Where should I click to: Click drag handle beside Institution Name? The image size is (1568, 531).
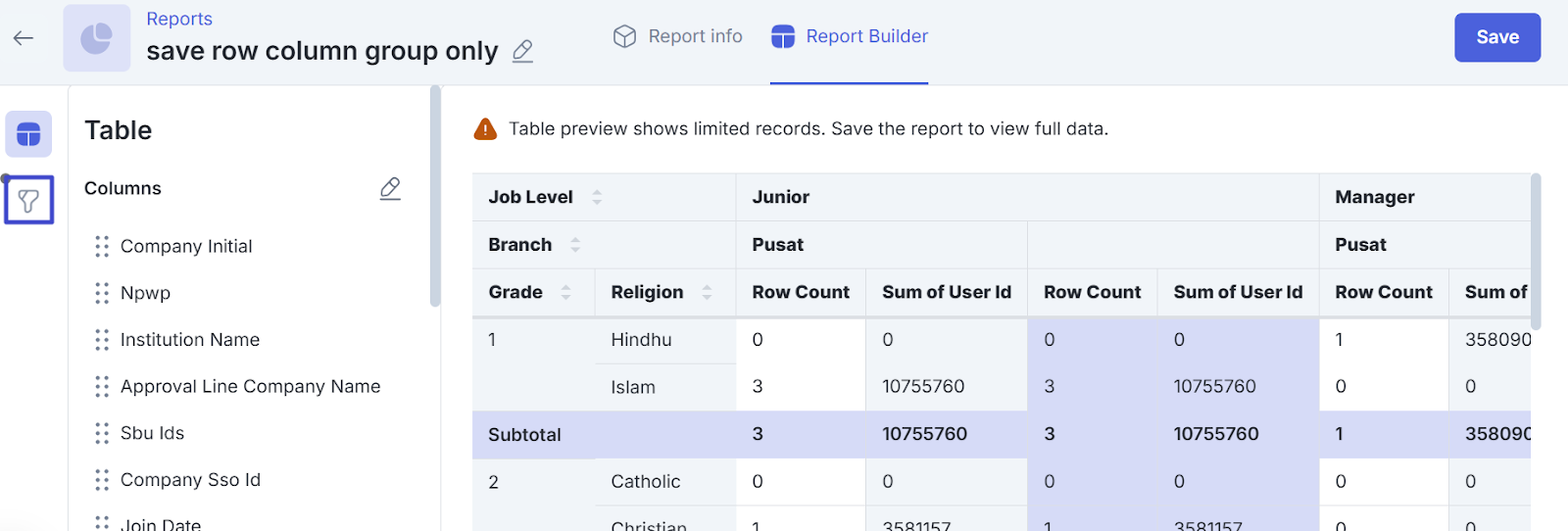102,340
